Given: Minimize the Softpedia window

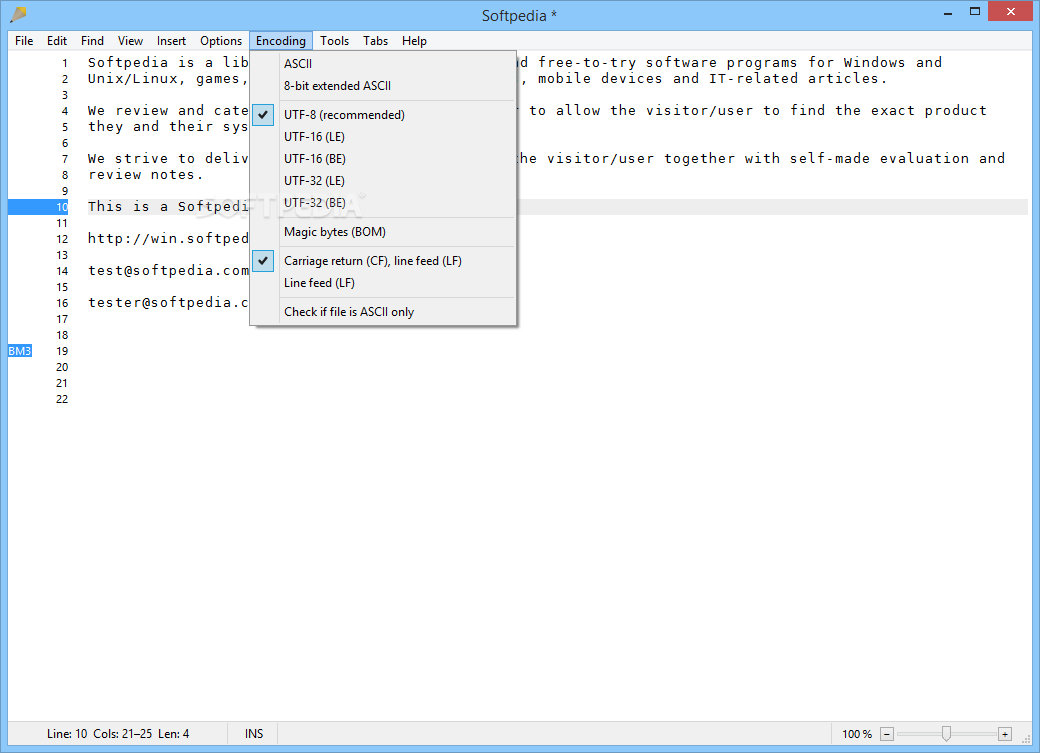Looking at the screenshot, I should (x=948, y=12).
